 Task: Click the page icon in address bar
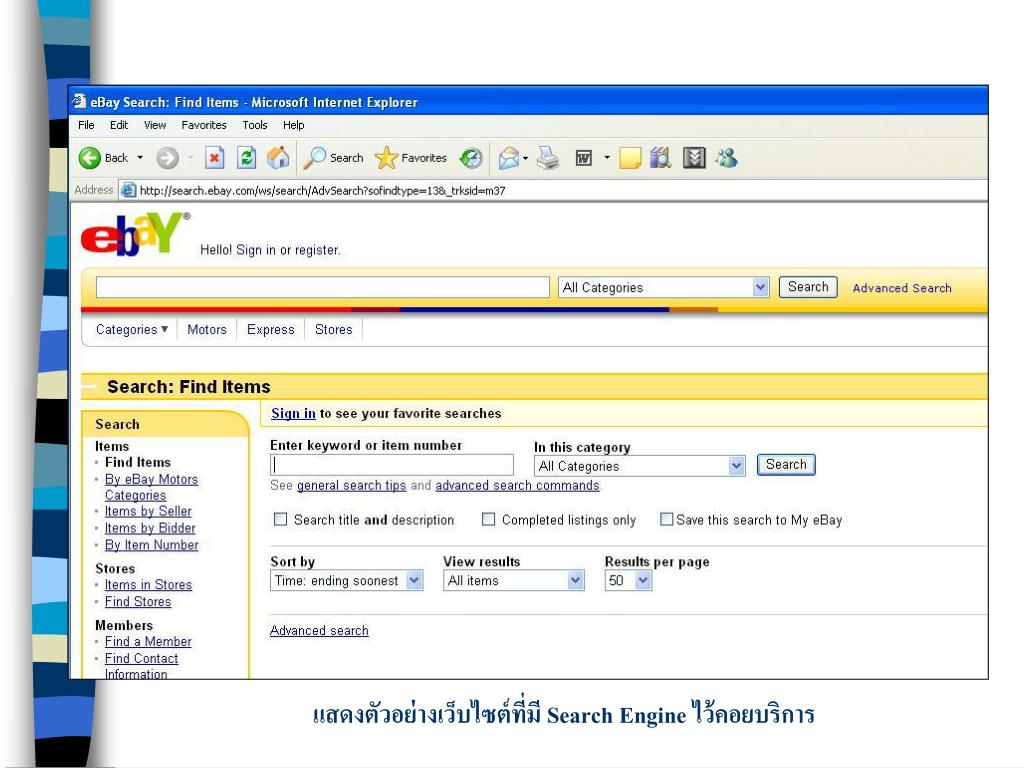pyautogui.click(x=129, y=190)
